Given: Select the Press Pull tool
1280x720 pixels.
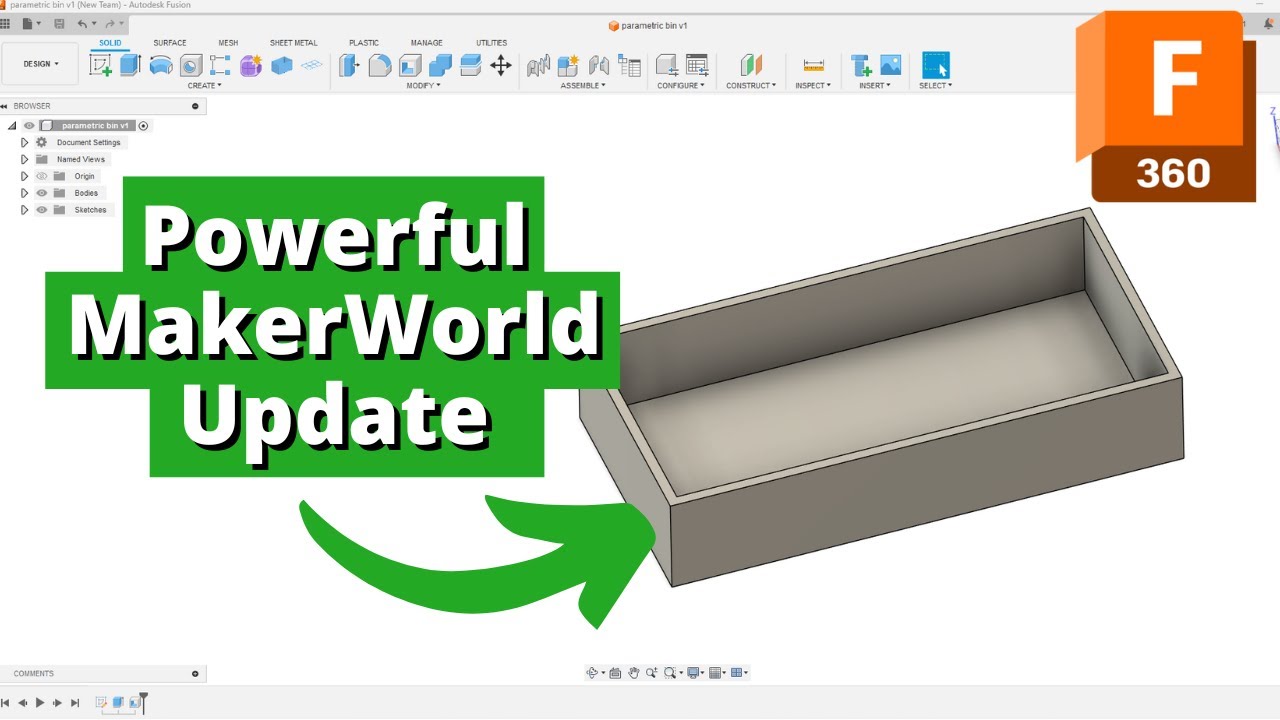Looking at the screenshot, I should 349,66.
